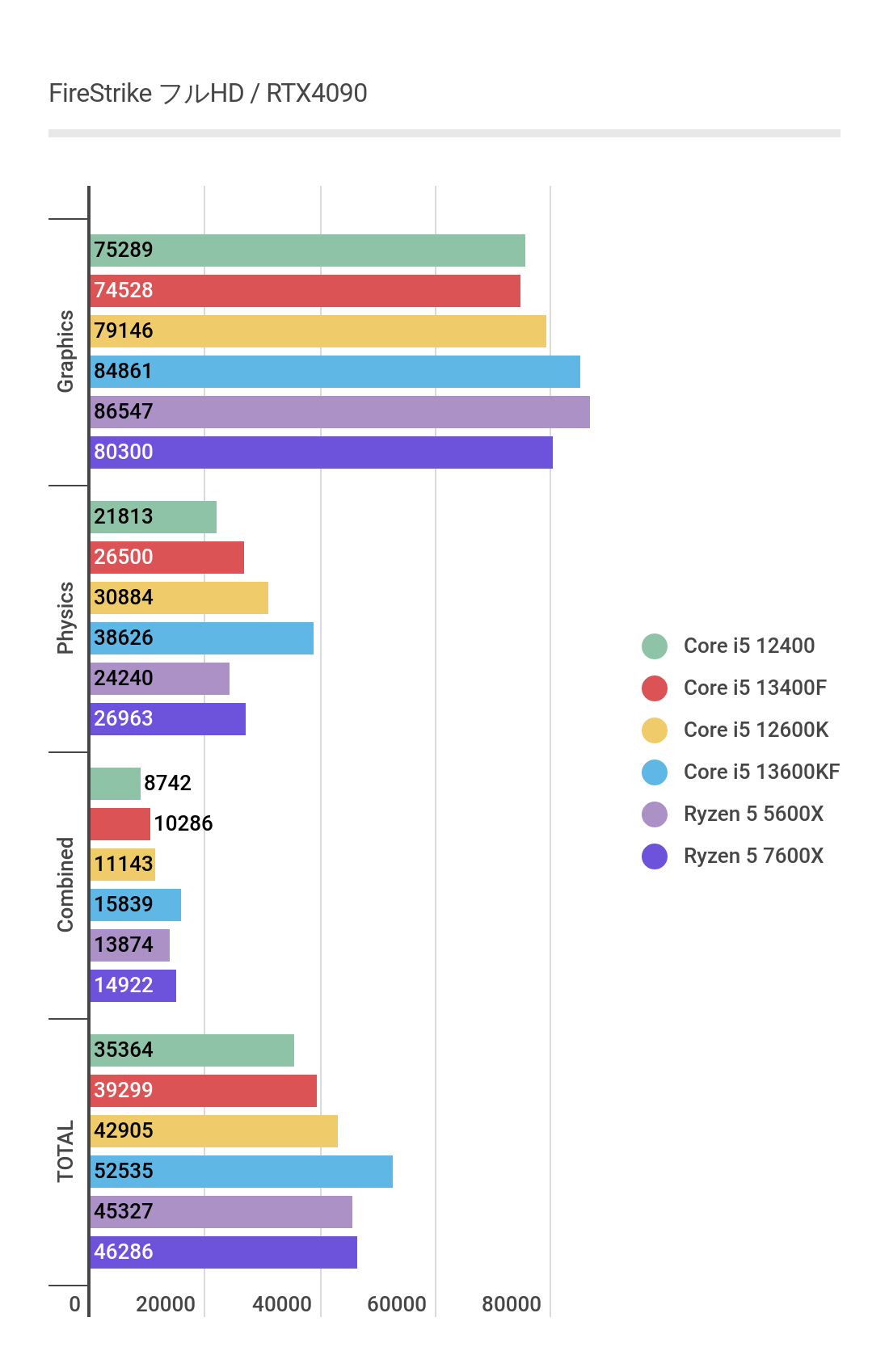Click the Graphics axis category label
This screenshot has height=1372, width=889.
[x=65, y=351]
